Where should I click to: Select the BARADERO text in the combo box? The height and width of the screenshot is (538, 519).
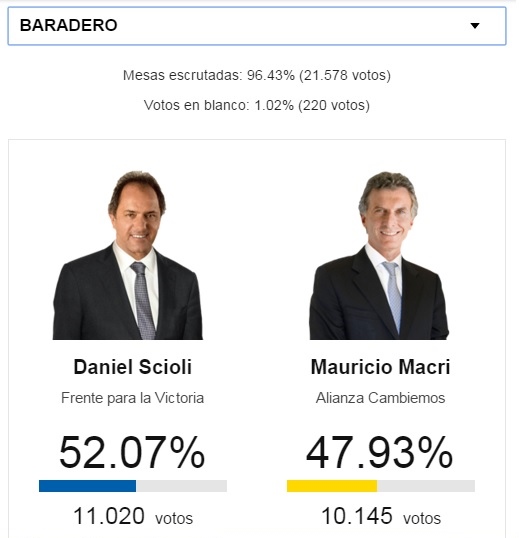(x=69, y=25)
